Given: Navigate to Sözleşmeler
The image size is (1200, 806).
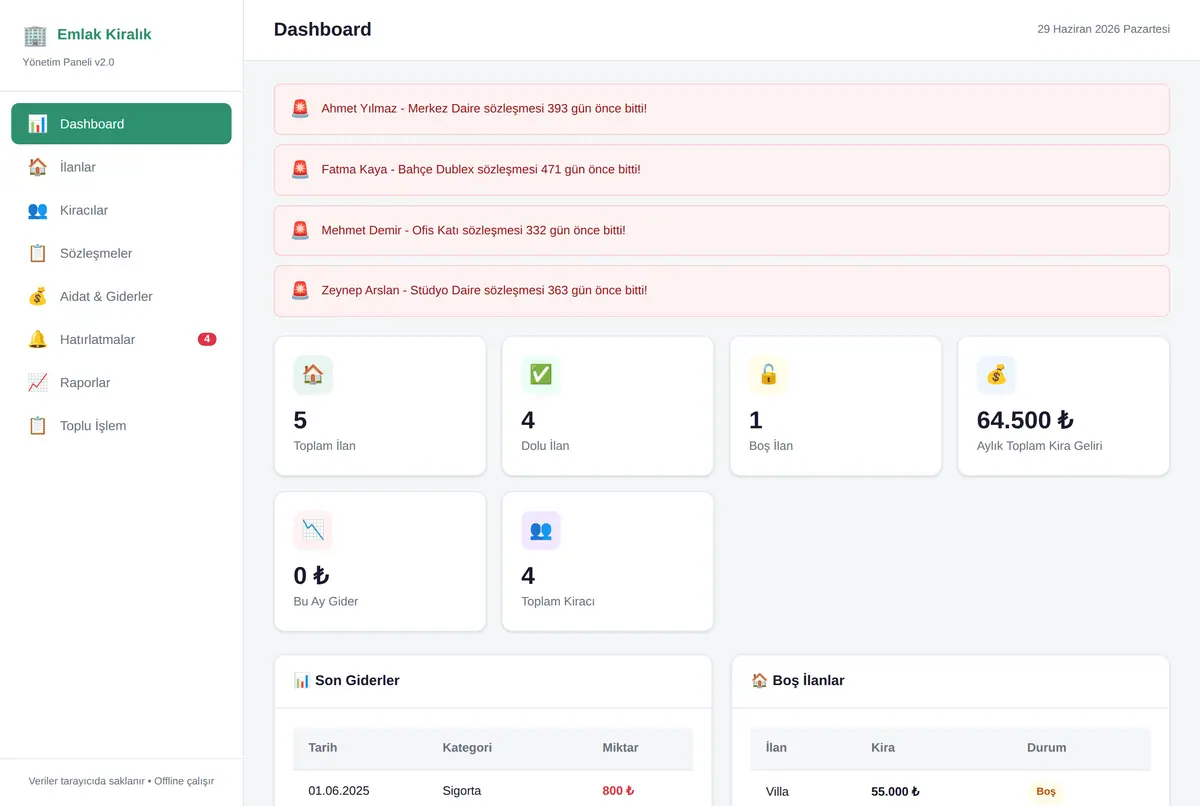Looking at the screenshot, I should tap(121, 253).
